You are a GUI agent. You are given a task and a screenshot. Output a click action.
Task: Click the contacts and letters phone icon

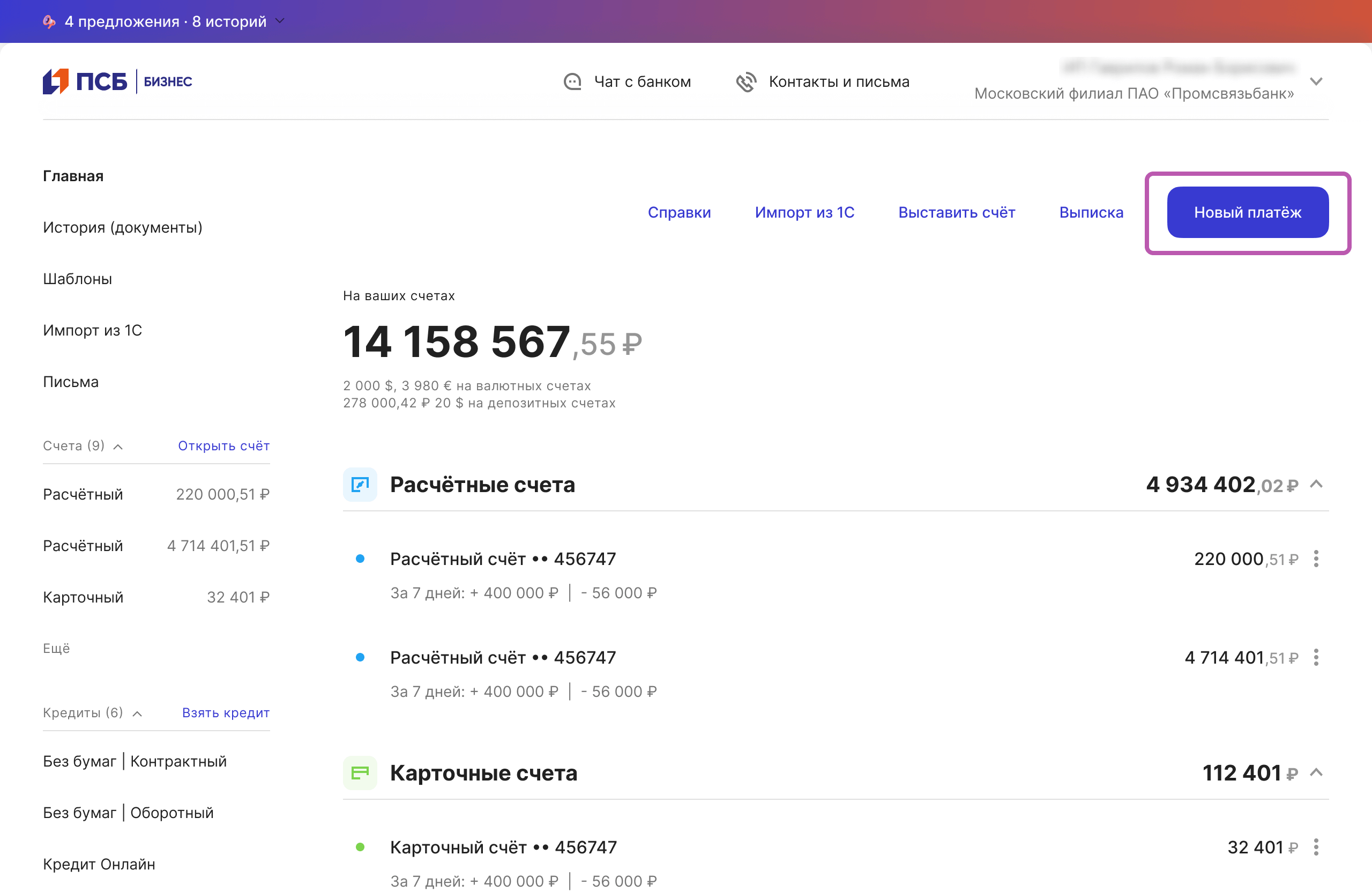pos(745,82)
